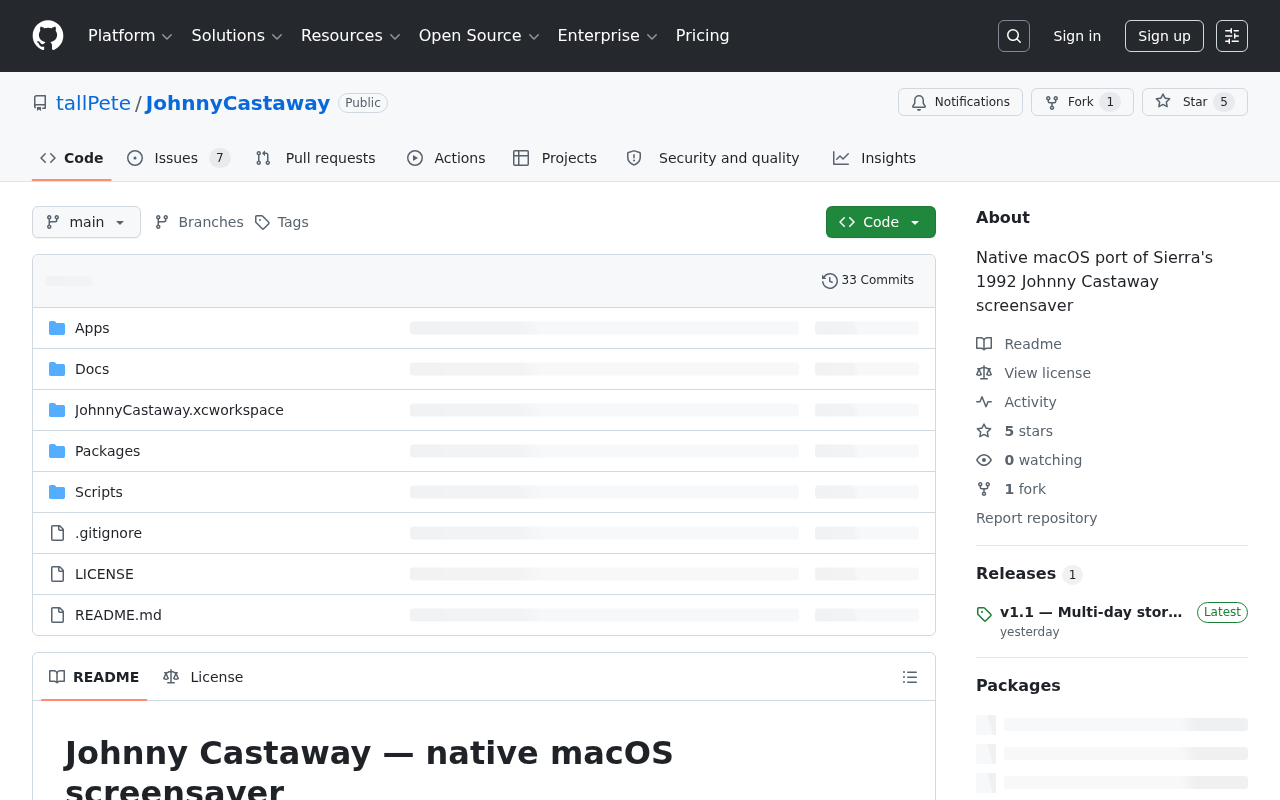Switch to the Code tab
Image resolution: width=1280 pixels, height=800 pixels.
click(x=72, y=158)
